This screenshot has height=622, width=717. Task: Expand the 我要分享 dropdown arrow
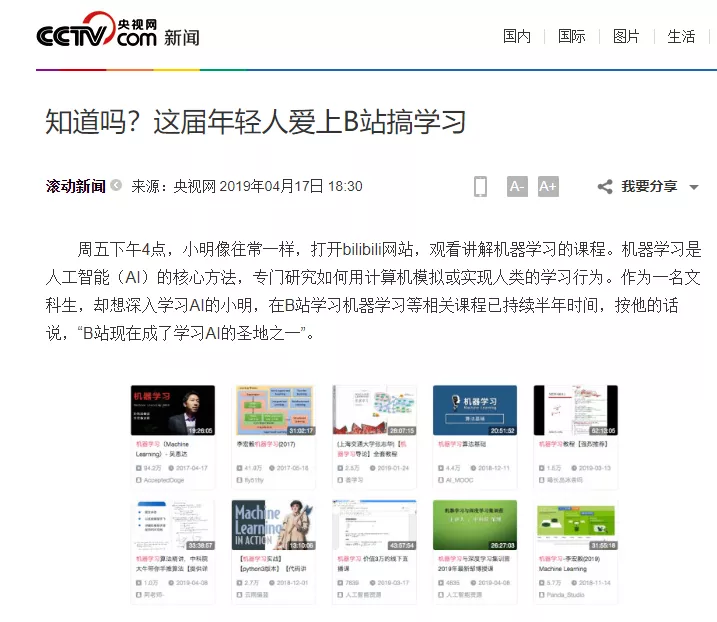pyautogui.click(x=694, y=187)
